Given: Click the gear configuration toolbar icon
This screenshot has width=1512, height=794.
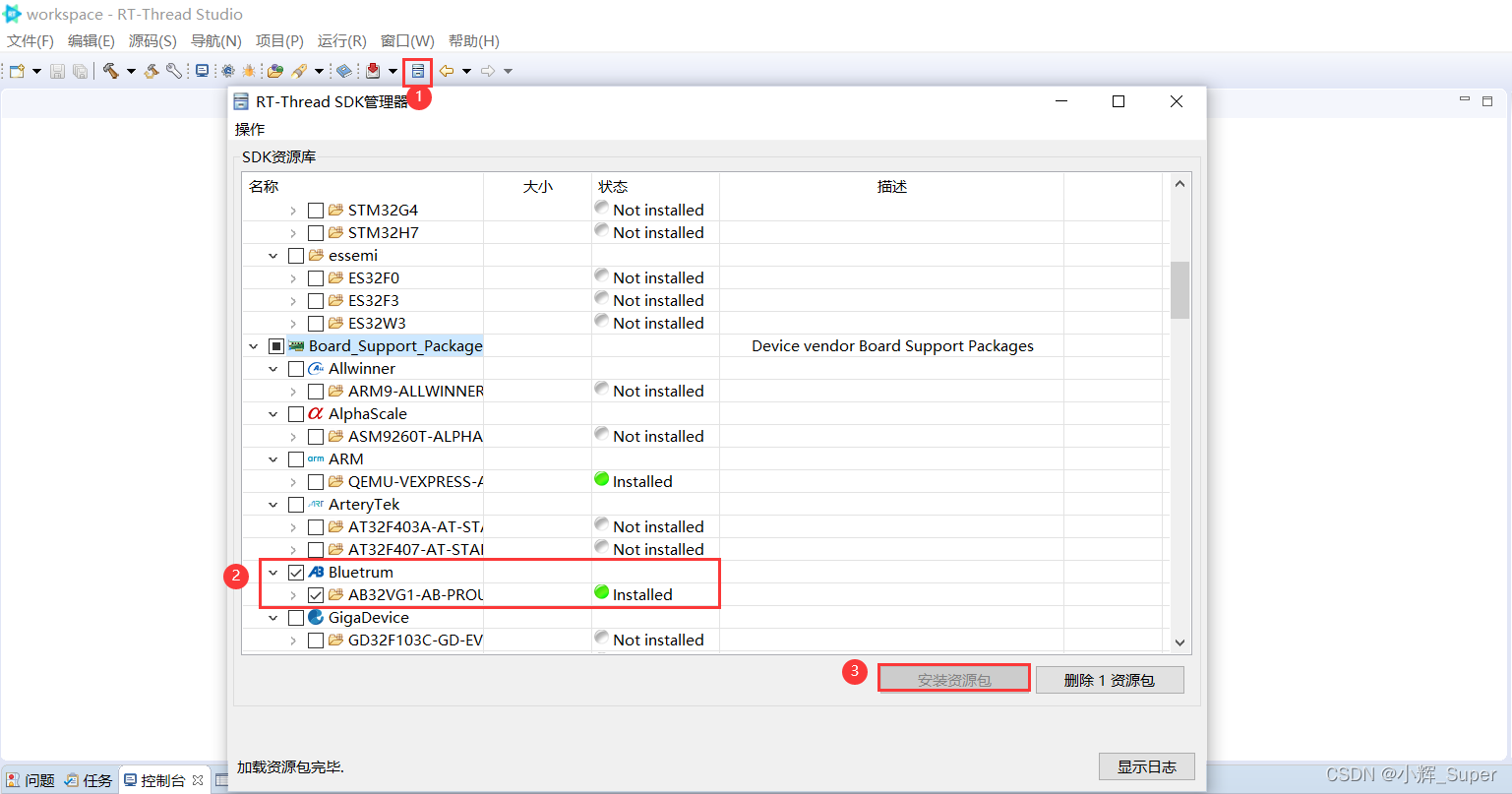Looking at the screenshot, I should (x=228, y=71).
